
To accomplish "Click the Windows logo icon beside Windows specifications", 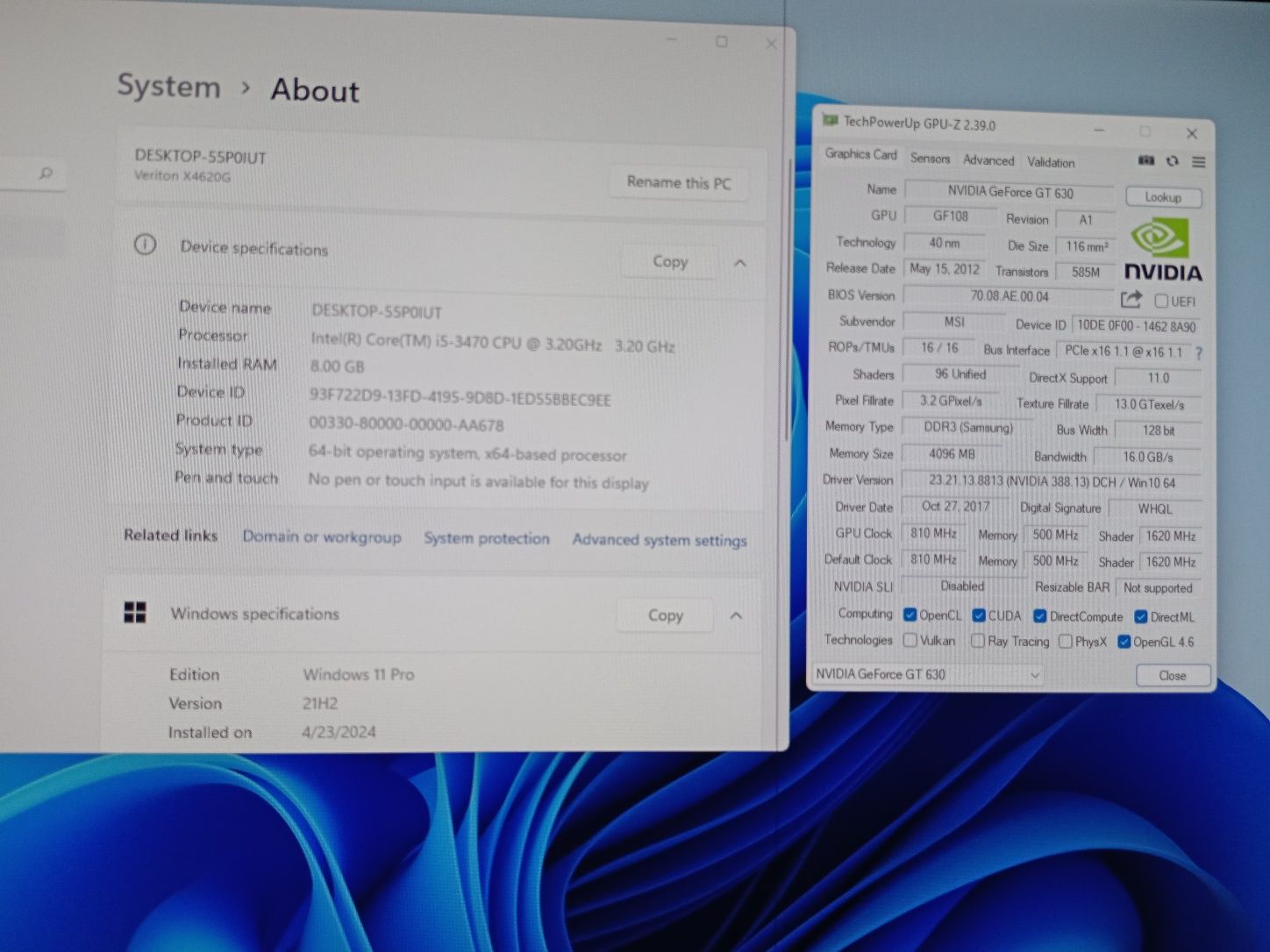I will pyautogui.click(x=135, y=612).
